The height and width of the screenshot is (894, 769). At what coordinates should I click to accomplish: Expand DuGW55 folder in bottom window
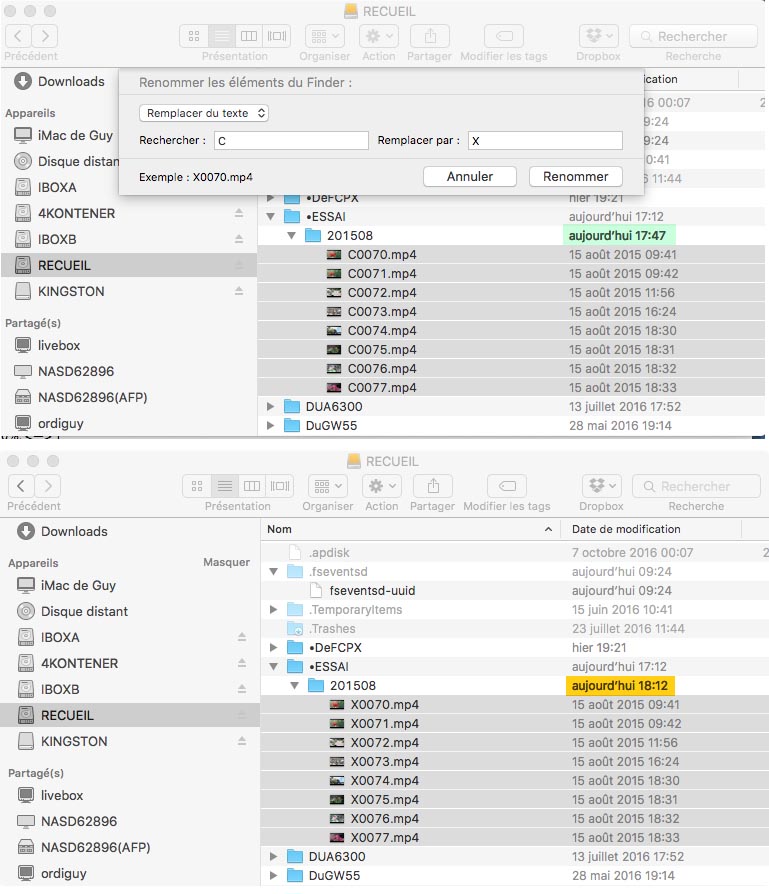(274, 875)
